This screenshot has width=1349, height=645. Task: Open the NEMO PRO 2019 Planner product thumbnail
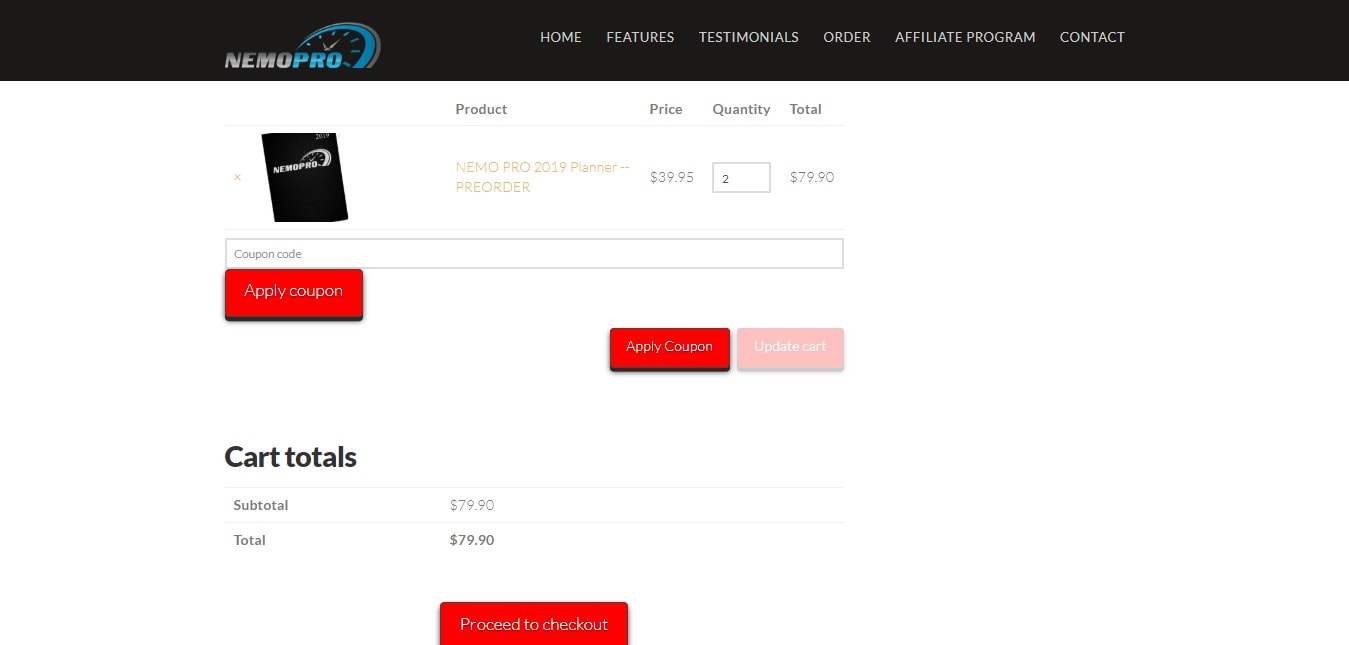click(x=304, y=177)
